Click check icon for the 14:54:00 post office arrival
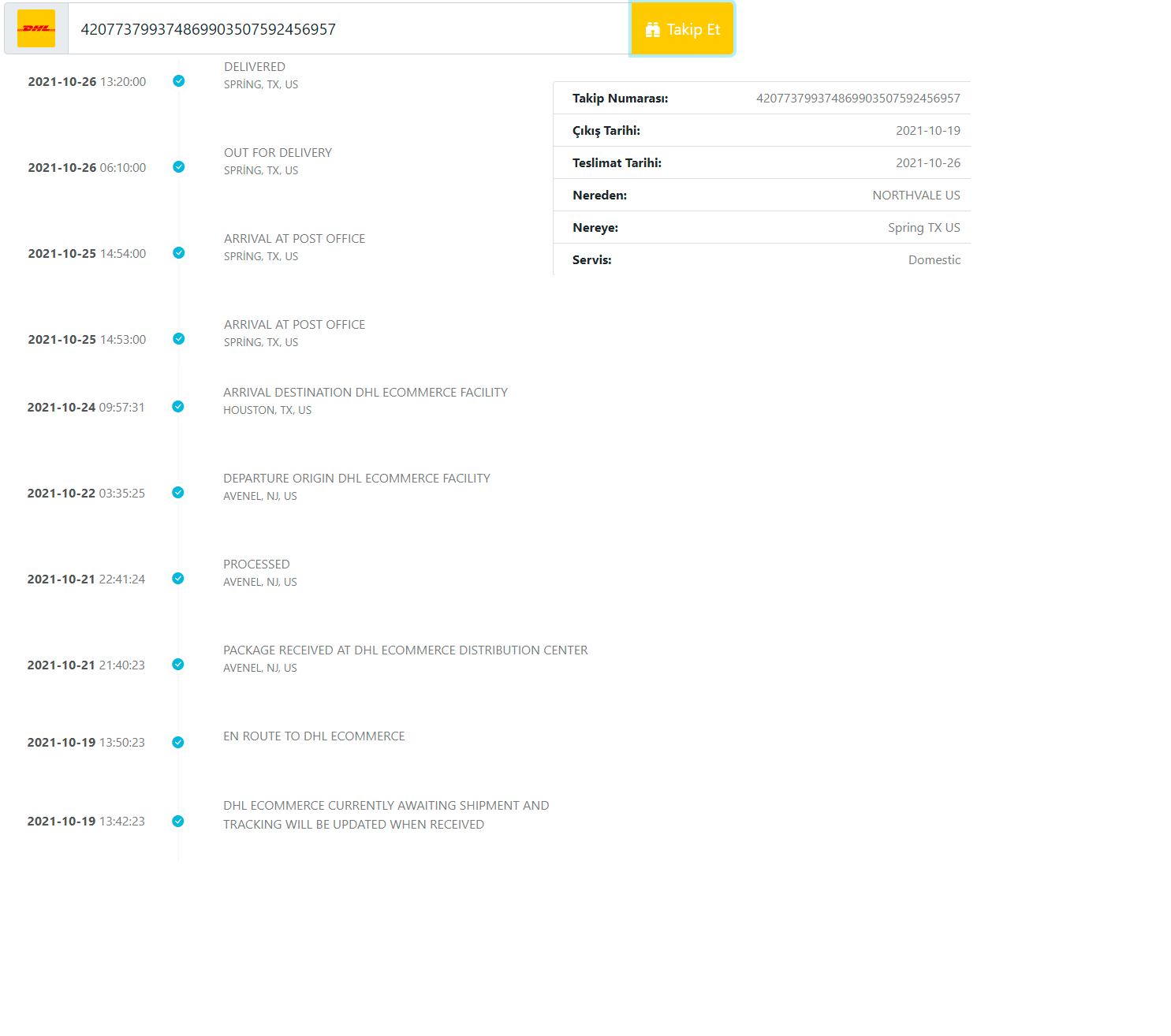 (179, 252)
